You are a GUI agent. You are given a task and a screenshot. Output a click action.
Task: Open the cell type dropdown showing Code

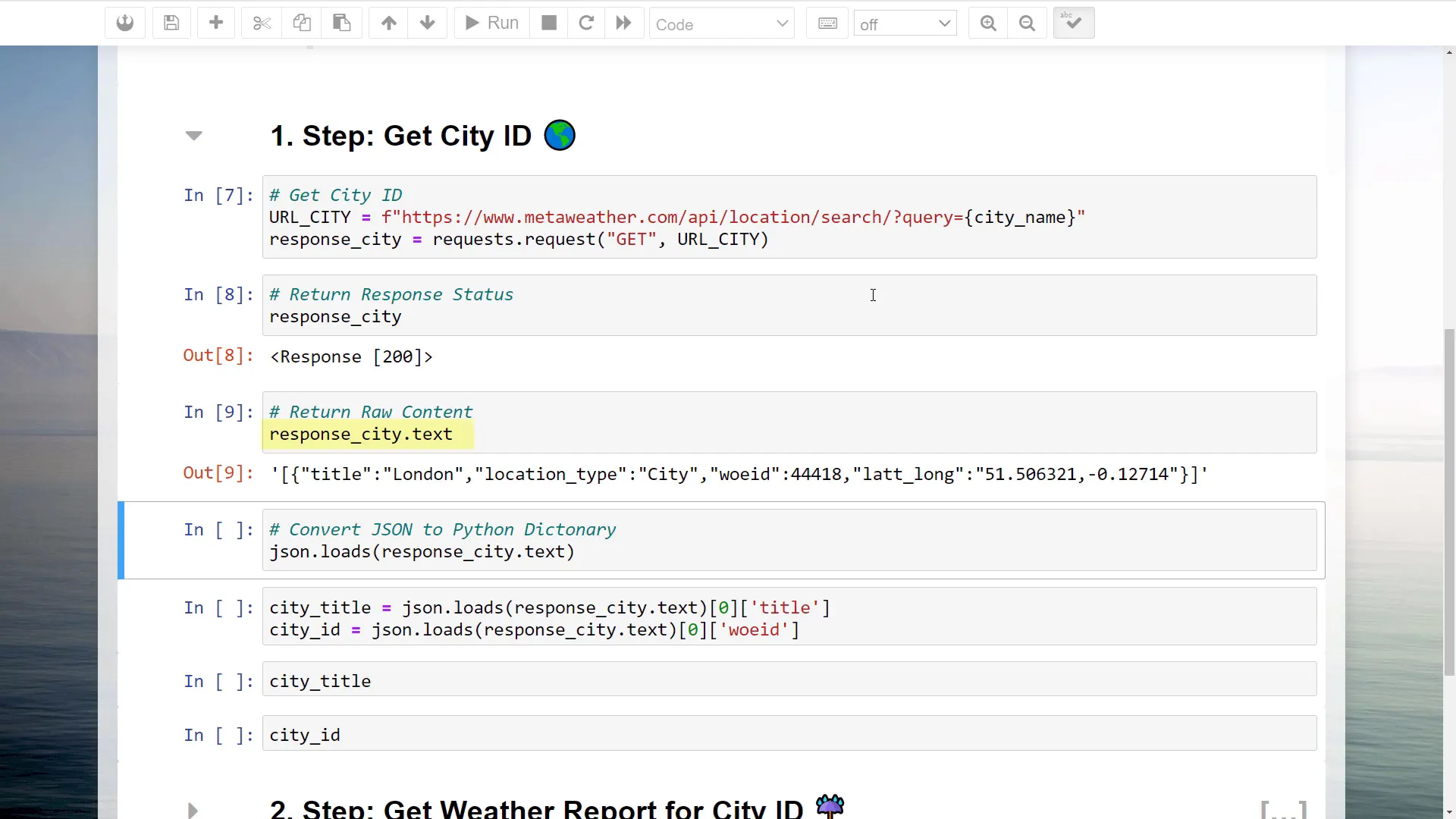tap(721, 24)
